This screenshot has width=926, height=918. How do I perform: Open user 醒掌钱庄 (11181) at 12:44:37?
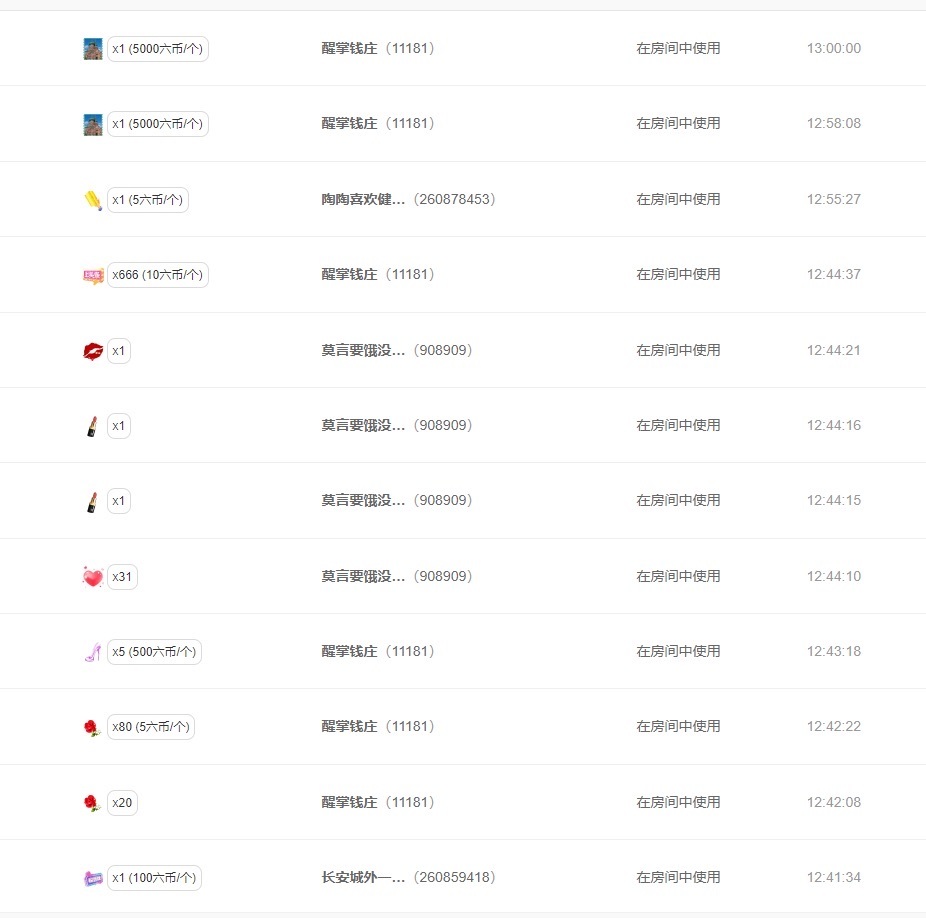[x=378, y=274]
